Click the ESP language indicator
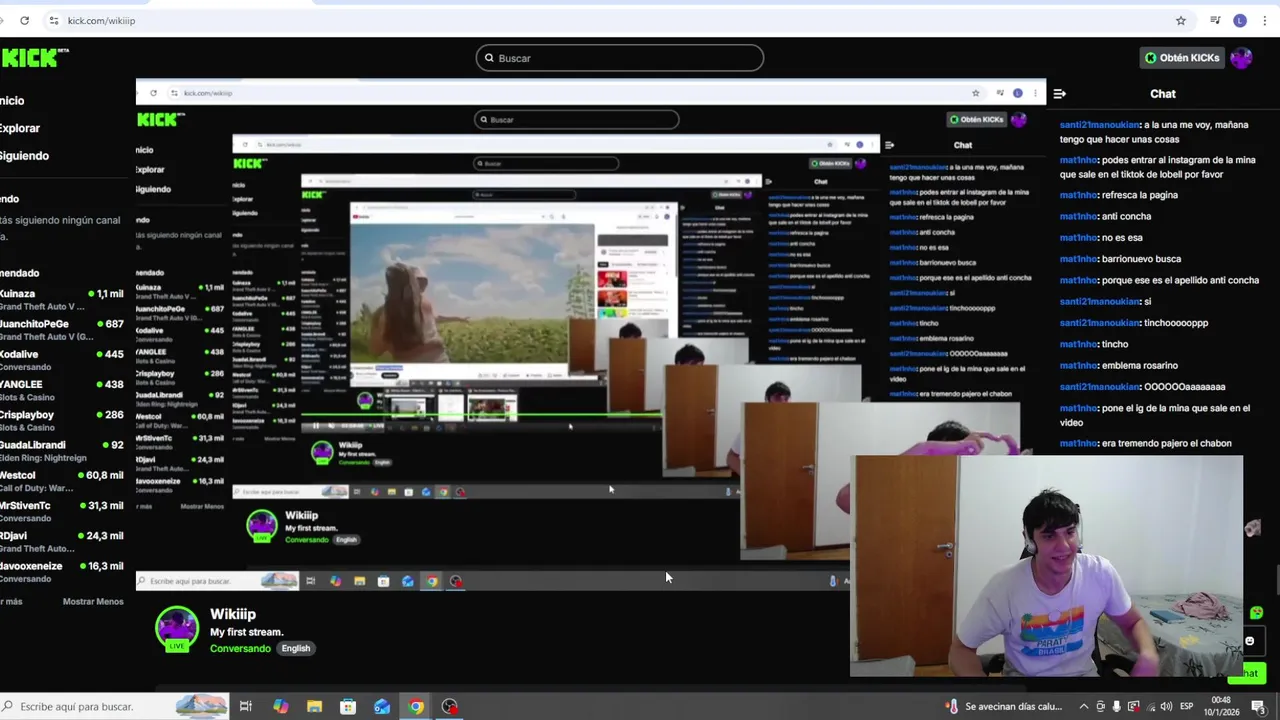Image resolution: width=1280 pixels, height=720 pixels. pos(1187,707)
